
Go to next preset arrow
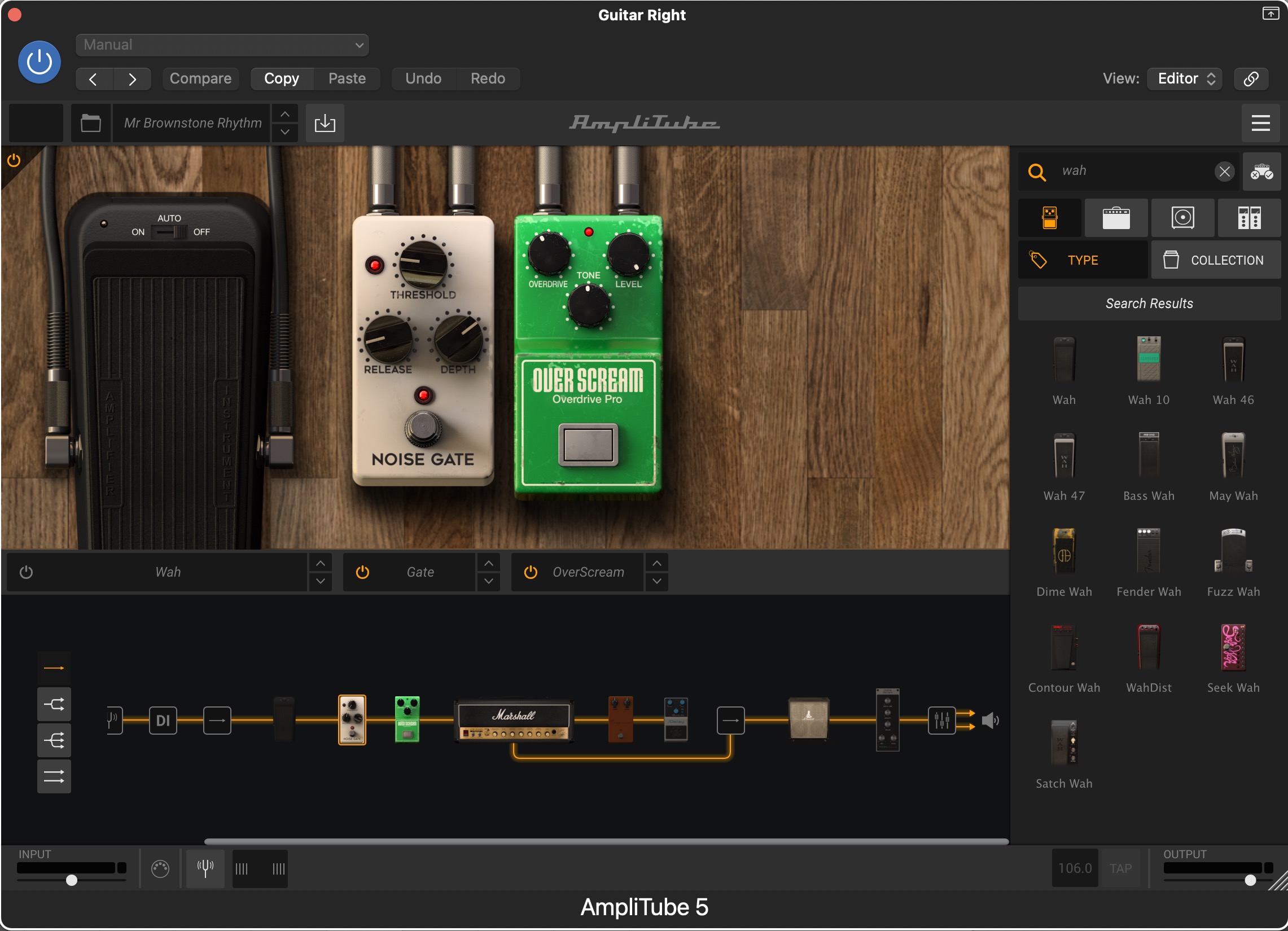tap(132, 78)
